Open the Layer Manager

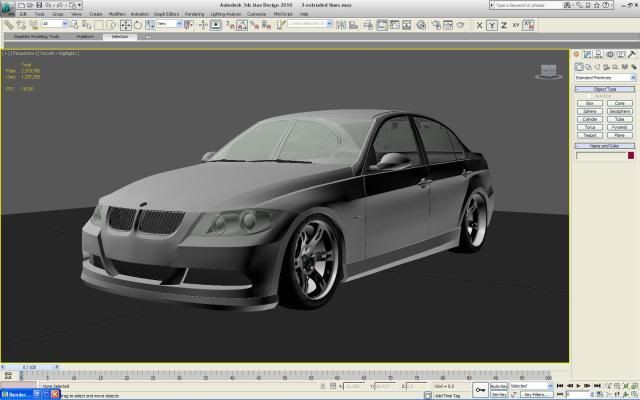pyautogui.click(x=368, y=25)
